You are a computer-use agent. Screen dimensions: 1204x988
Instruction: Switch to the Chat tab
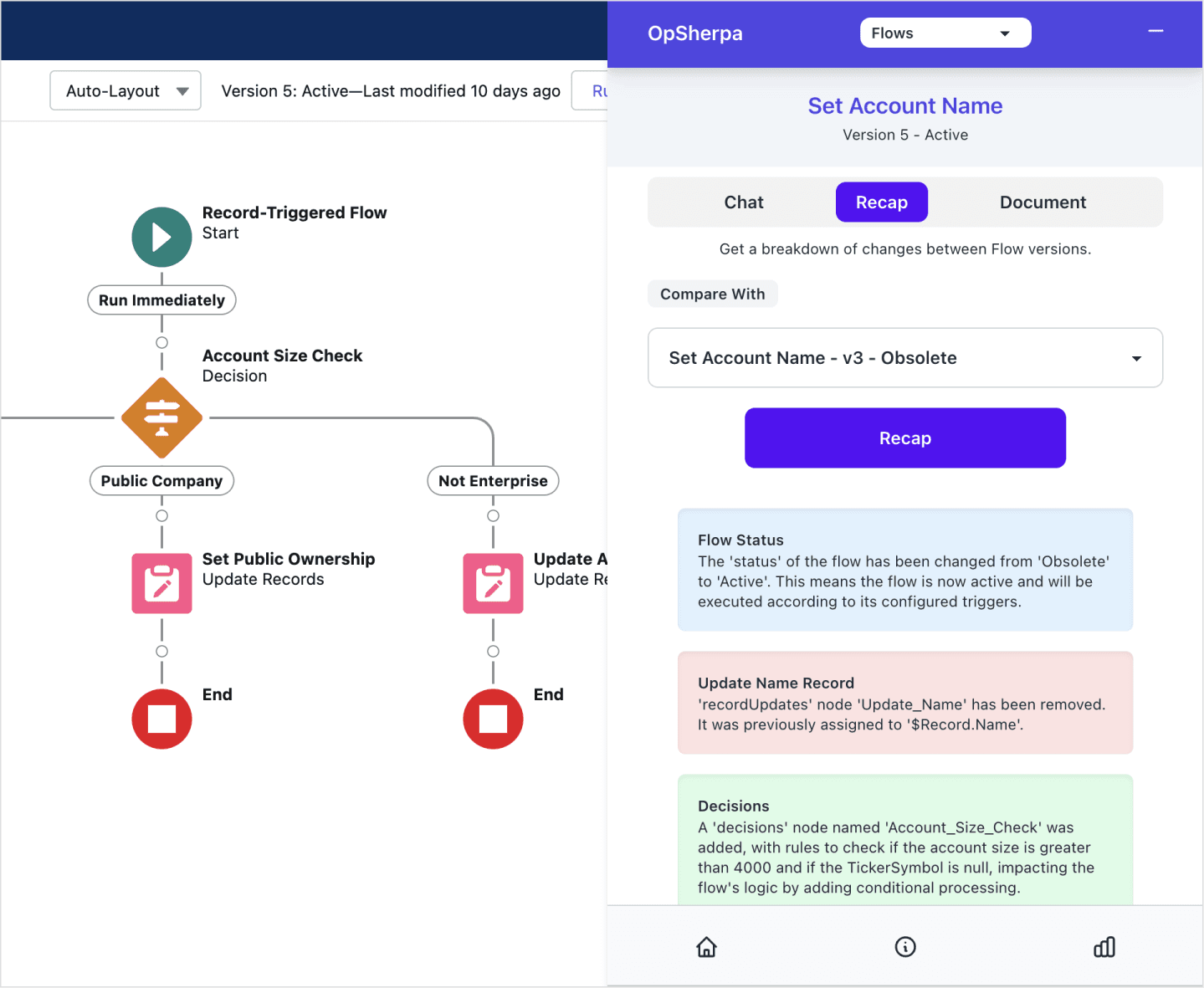(x=744, y=202)
